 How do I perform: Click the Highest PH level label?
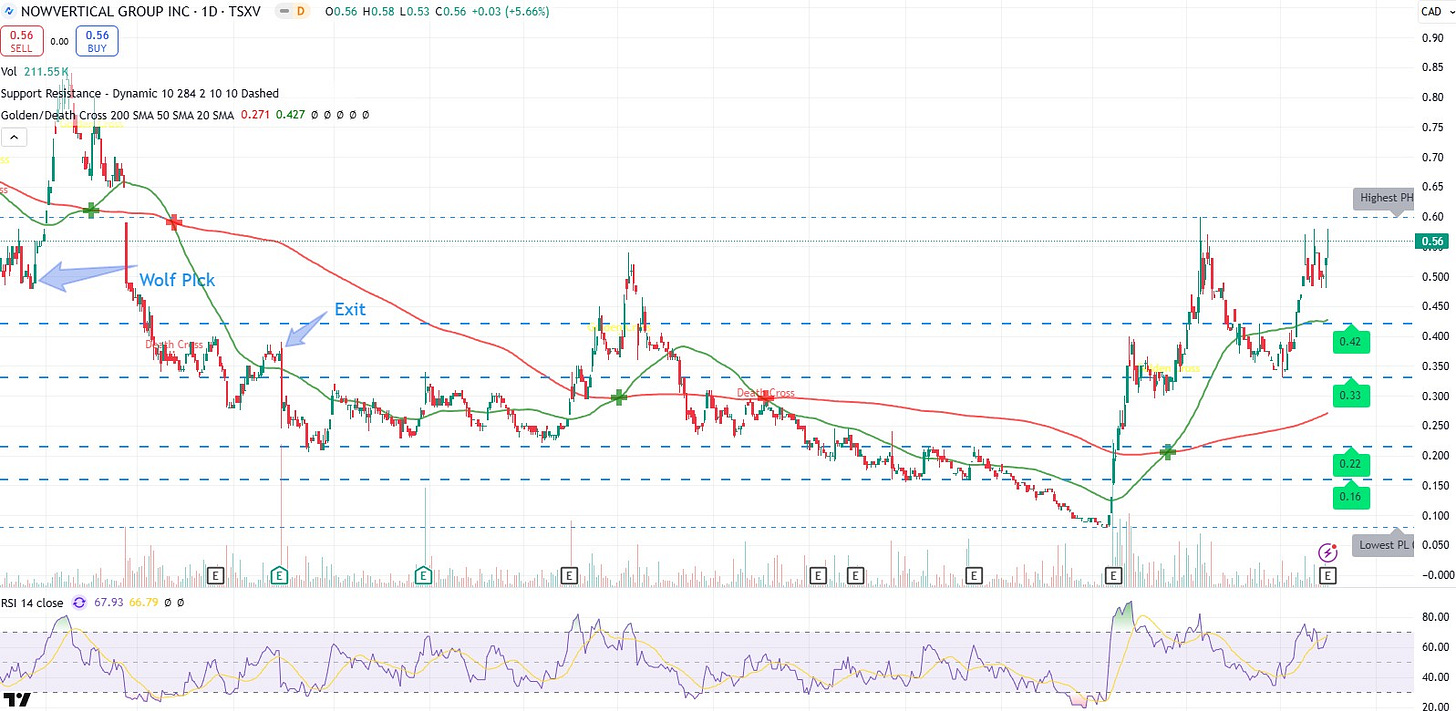1384,198
